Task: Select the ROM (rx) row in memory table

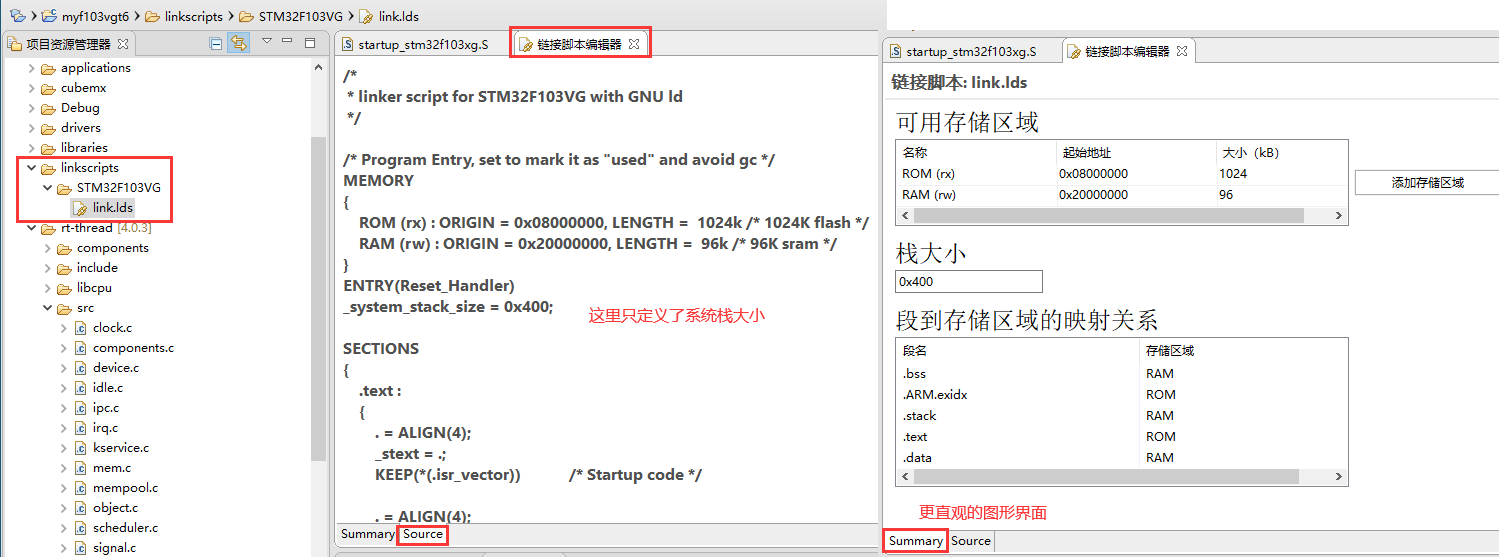Action: coord(1121,173)
